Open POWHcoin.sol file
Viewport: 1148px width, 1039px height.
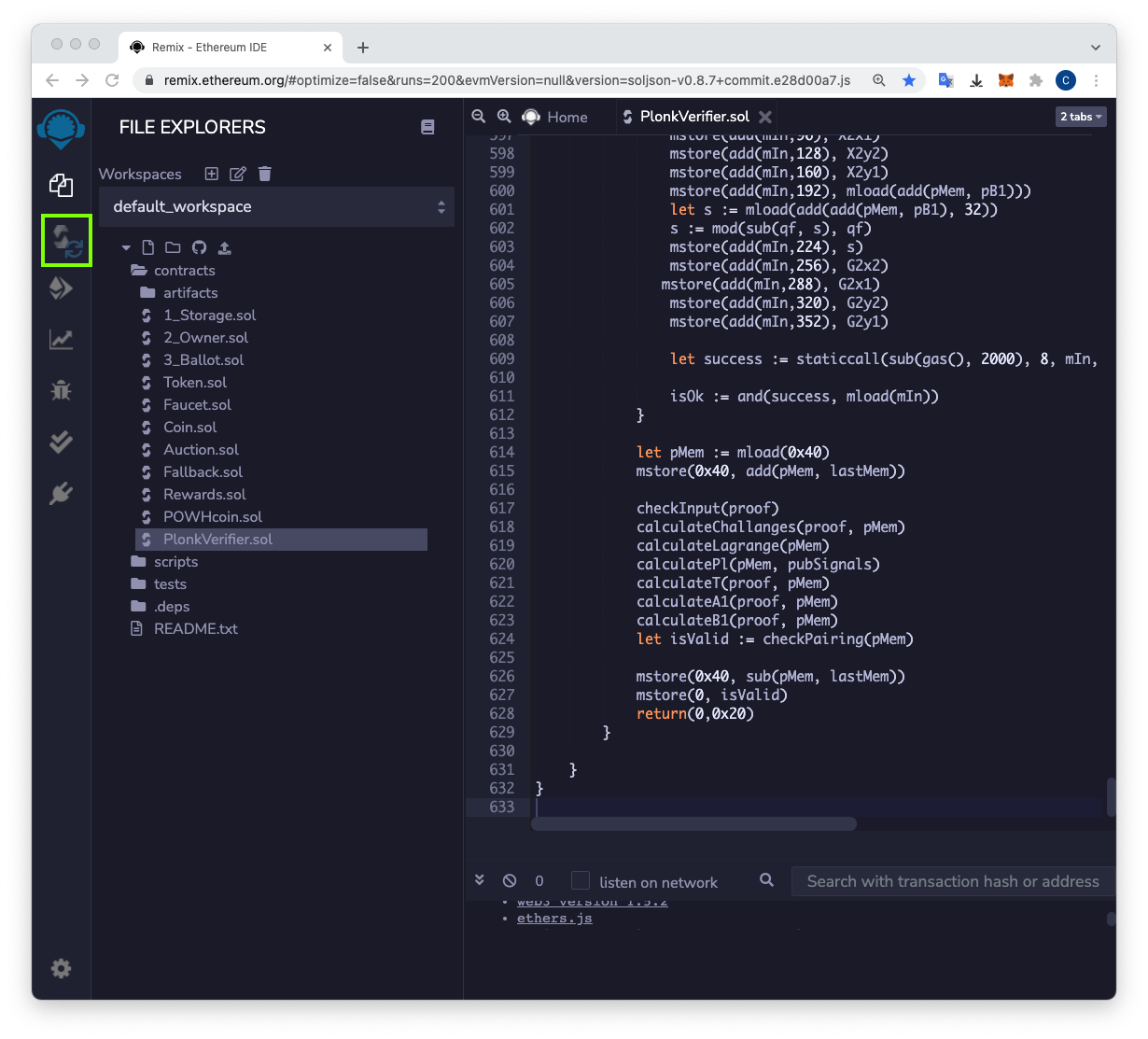213,516
